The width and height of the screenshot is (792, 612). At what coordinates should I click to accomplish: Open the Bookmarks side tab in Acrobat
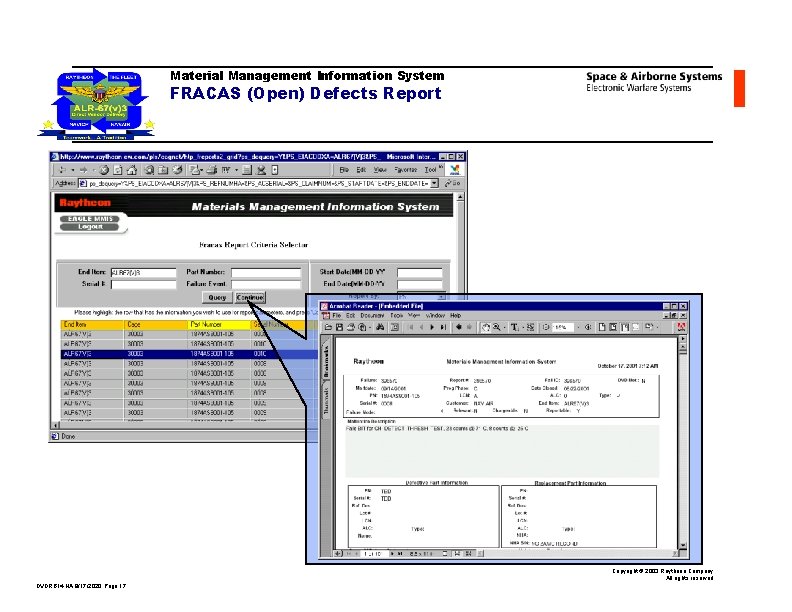[x=326, y=361]
